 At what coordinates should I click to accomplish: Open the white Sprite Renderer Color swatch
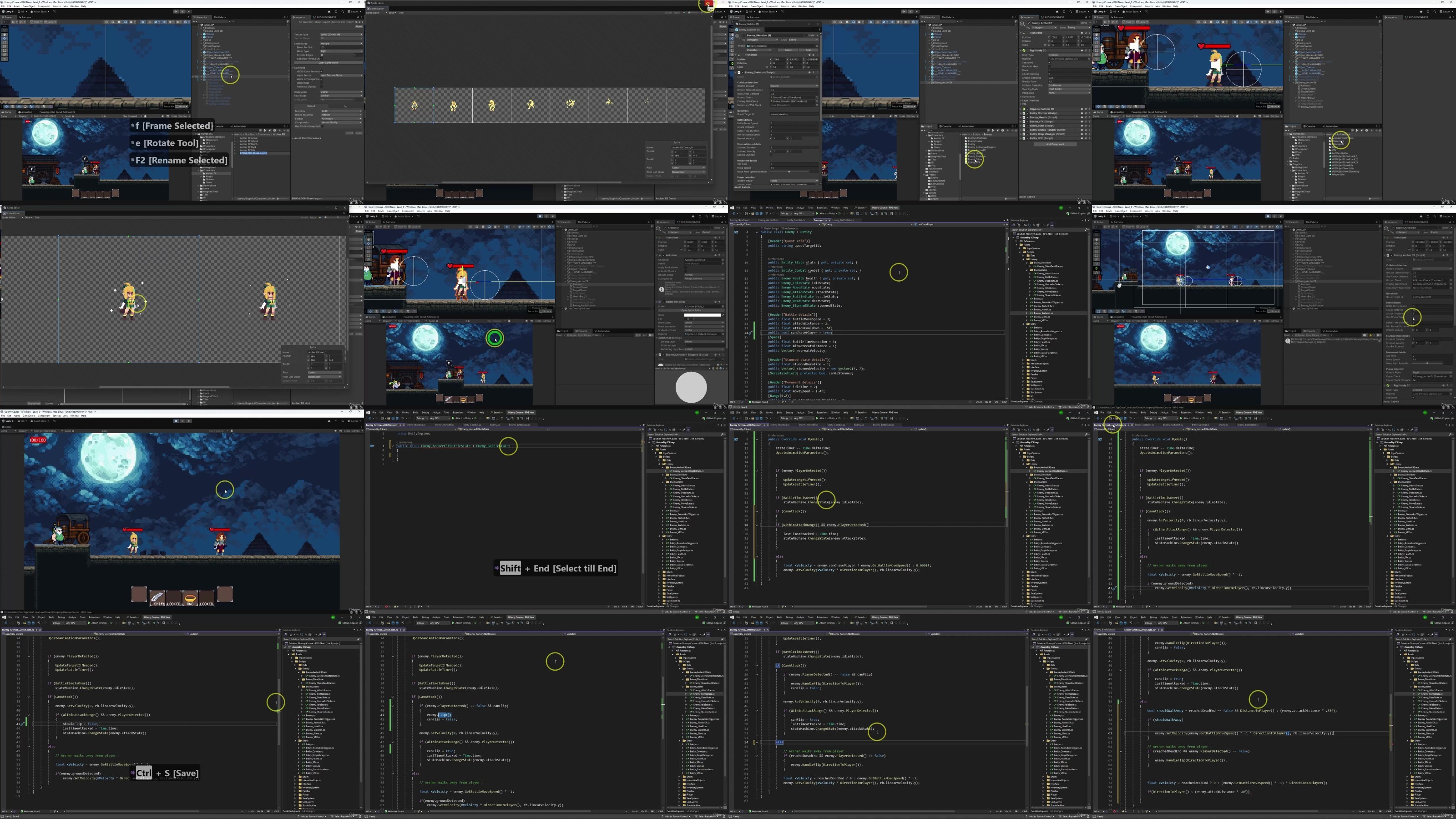click(x=703, y=315)
